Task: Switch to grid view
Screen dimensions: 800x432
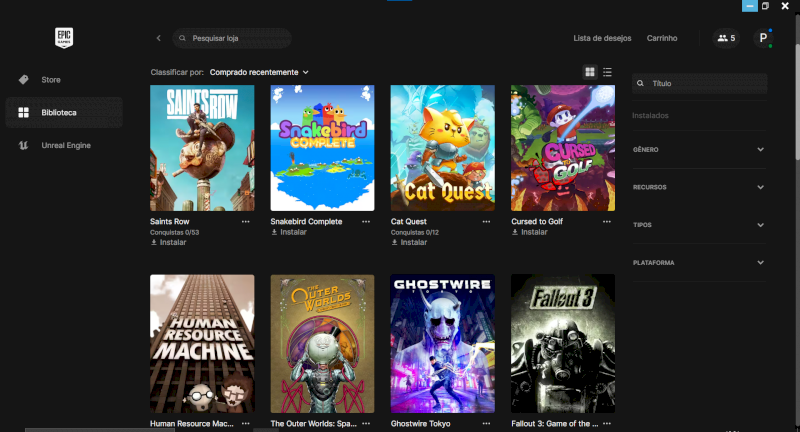Action: tap(590, 72)
